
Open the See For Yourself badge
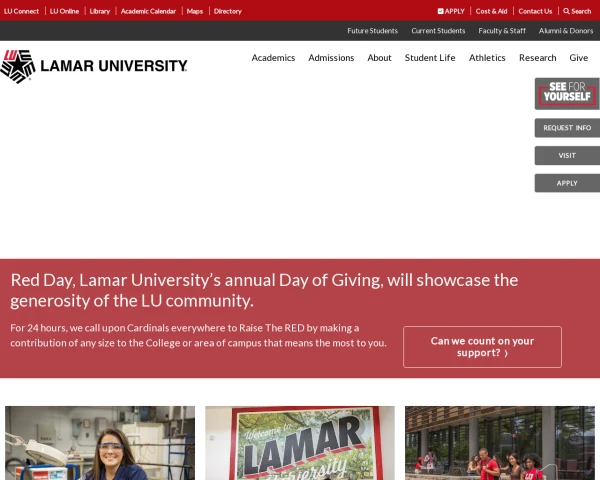567,94
